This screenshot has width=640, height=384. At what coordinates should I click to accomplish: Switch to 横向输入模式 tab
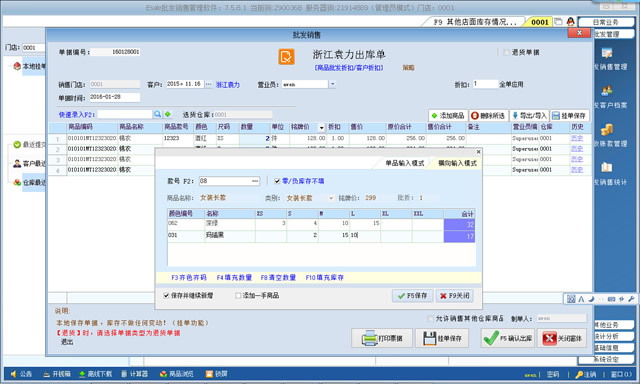pyautogui.click(x=457, y=163)
